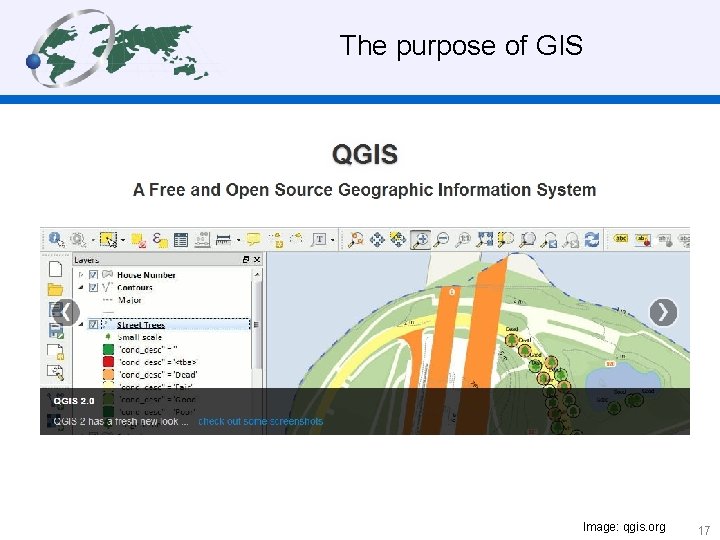Click Zoom Full extent icon

click(x=485, y=239)
